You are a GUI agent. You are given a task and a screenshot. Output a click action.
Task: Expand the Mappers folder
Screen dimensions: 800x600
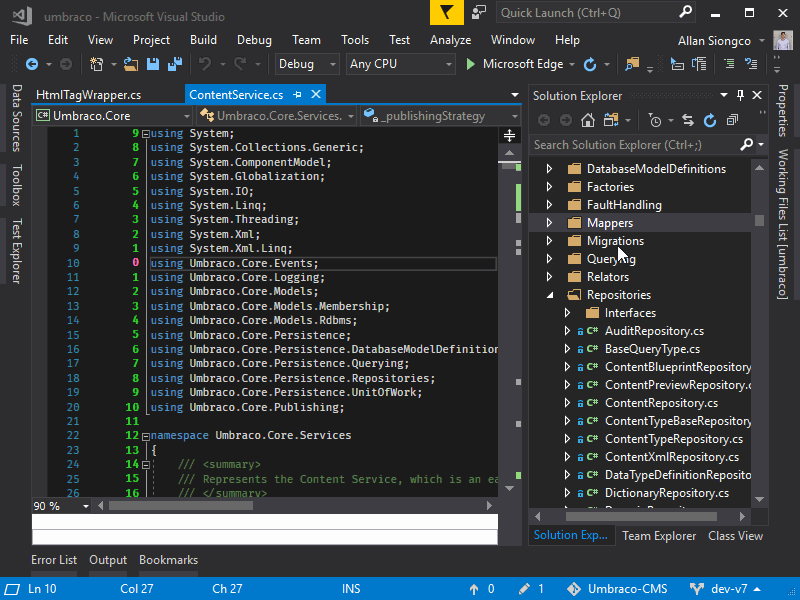(549, 223)
